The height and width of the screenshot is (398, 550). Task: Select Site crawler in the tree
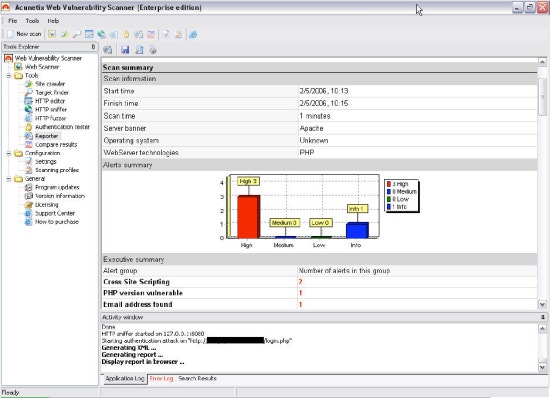[50, 84]
